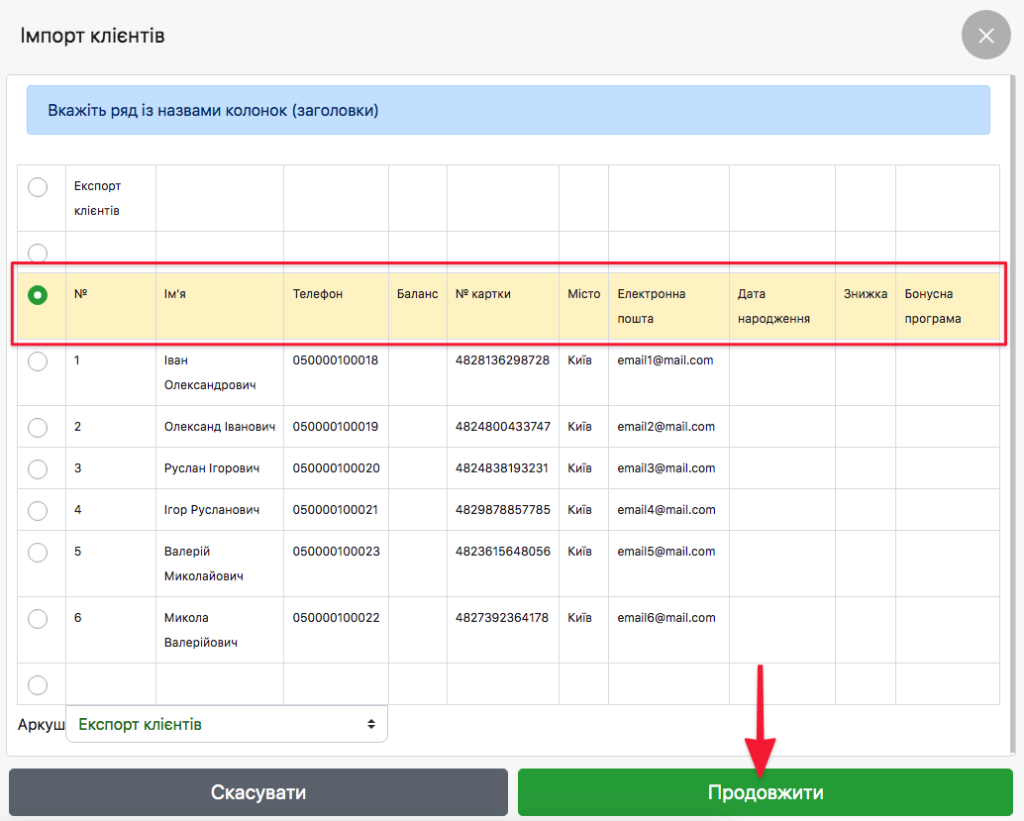This screenshot has height=821, width=1024.
Task: Select radio button for Микола Валерійович row
Action: 37,619
